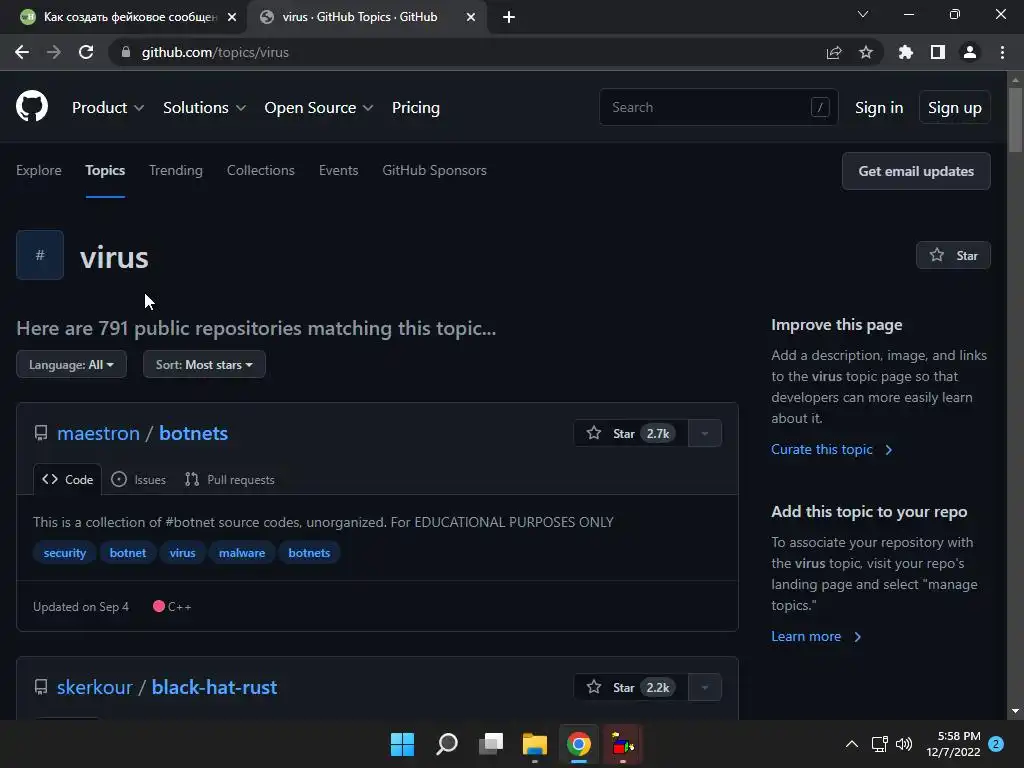Open Pull requests for the botnets repo
The height and width of the screenshot is (768, 1024).
pyautogui.click(x=230, y=479)
